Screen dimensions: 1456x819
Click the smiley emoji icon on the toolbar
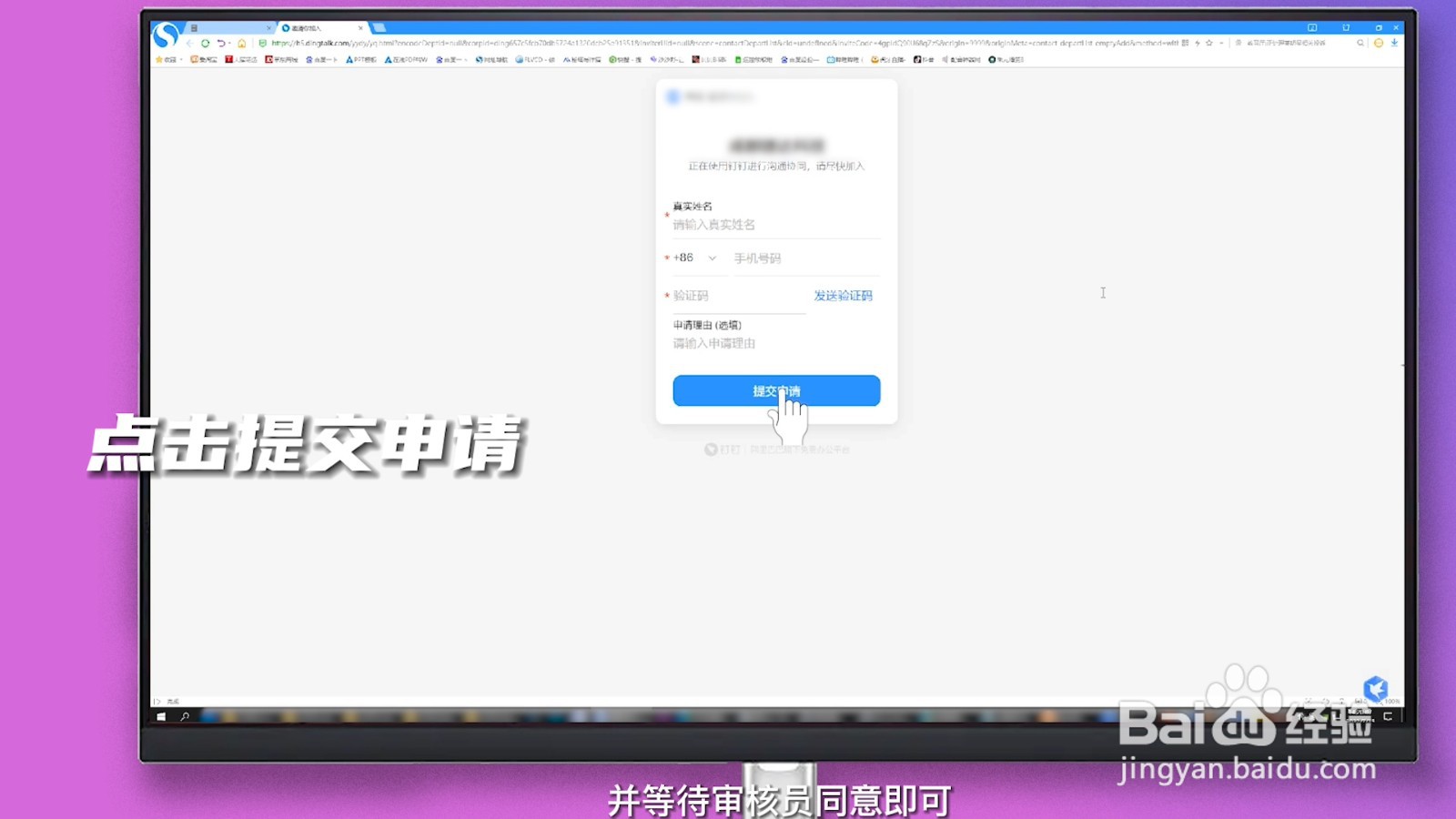click(1378, 42)
